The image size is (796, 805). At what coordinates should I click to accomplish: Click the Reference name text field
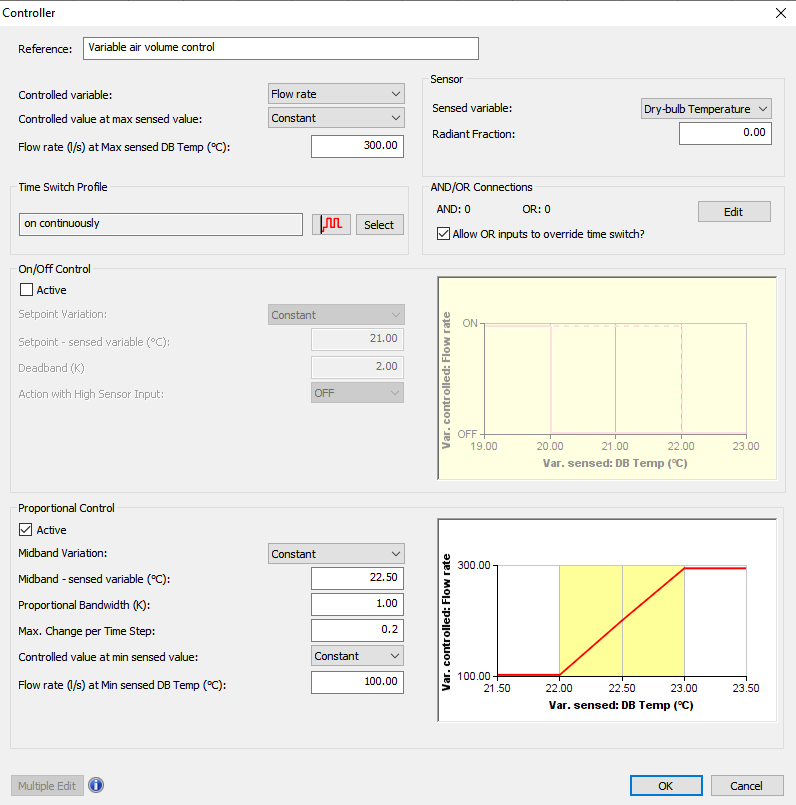click(281, 47)
